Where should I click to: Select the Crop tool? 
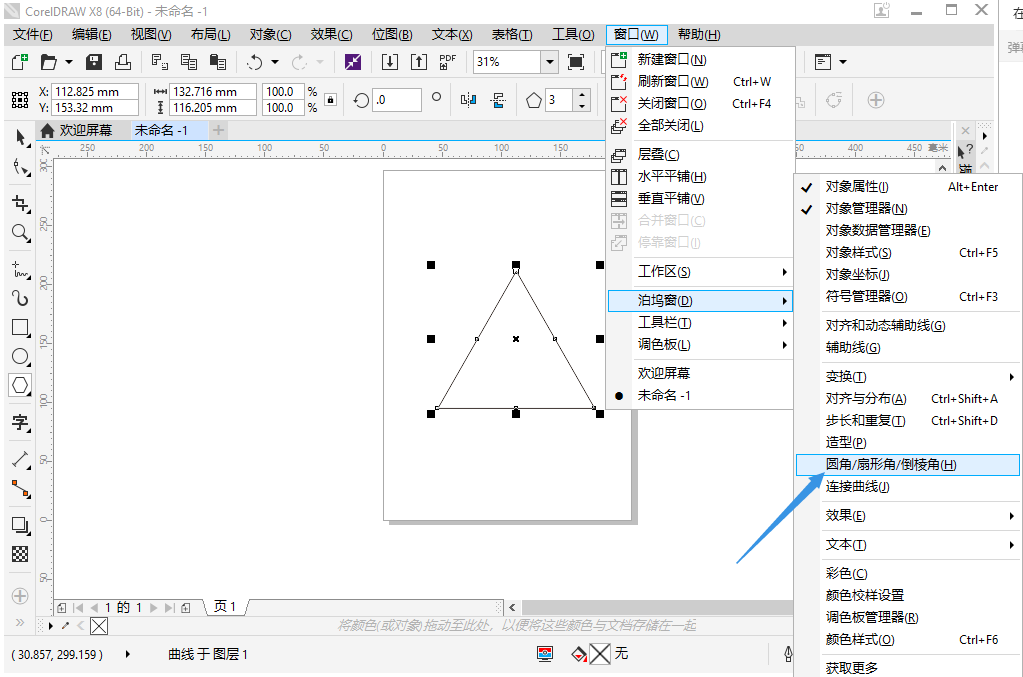[20, 203]
